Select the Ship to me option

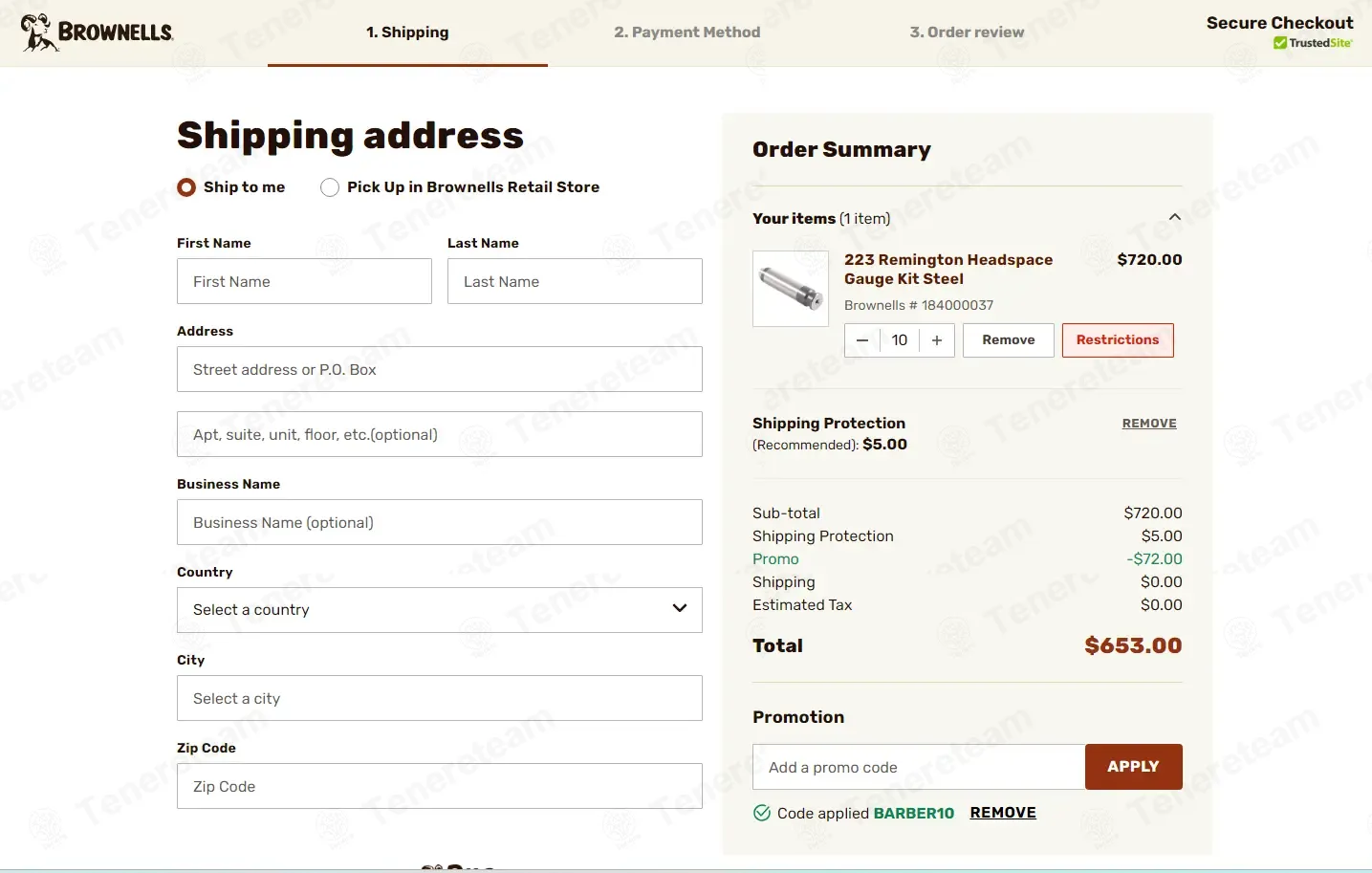[186, 187]
